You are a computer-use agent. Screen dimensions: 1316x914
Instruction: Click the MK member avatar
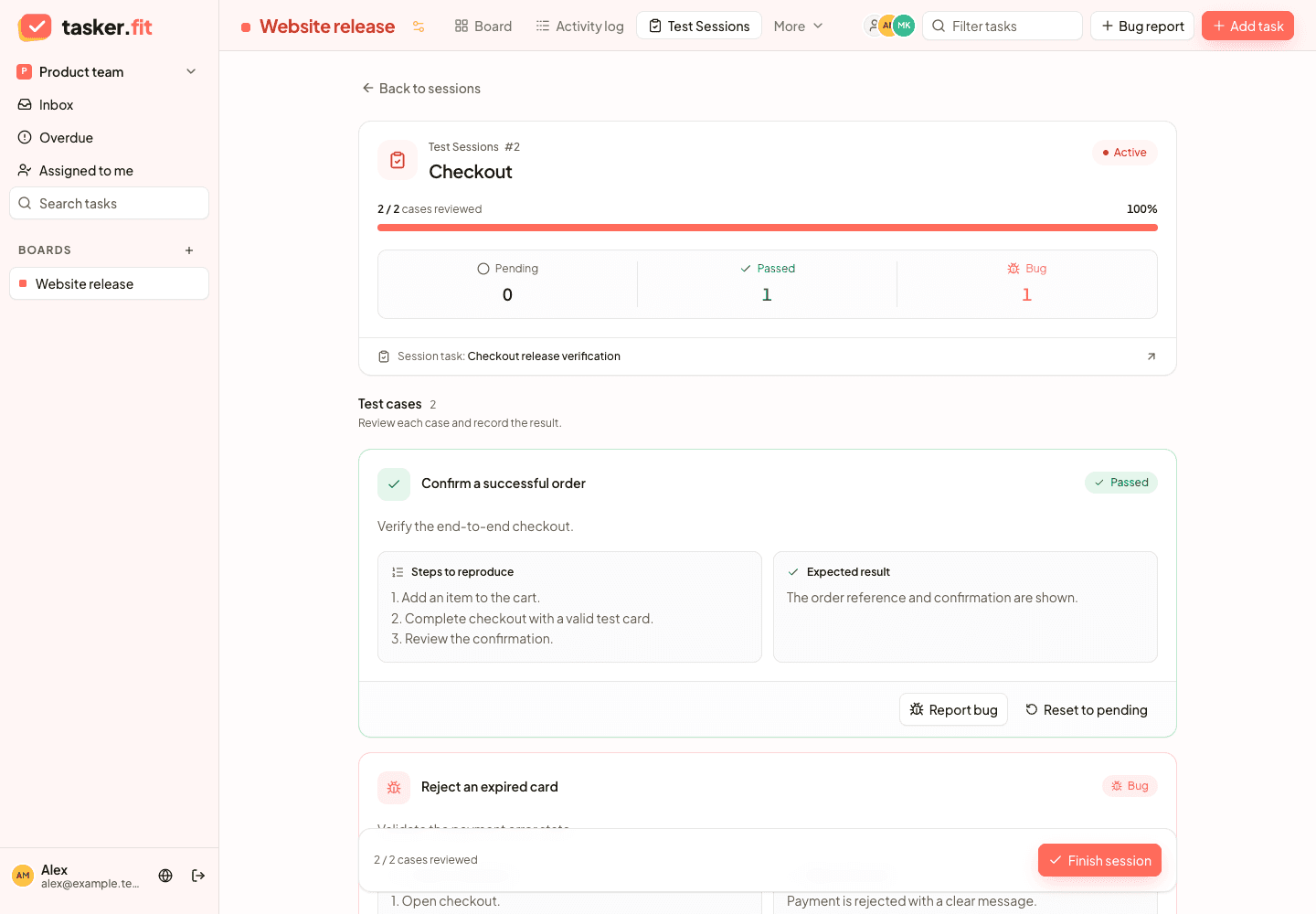904,26
